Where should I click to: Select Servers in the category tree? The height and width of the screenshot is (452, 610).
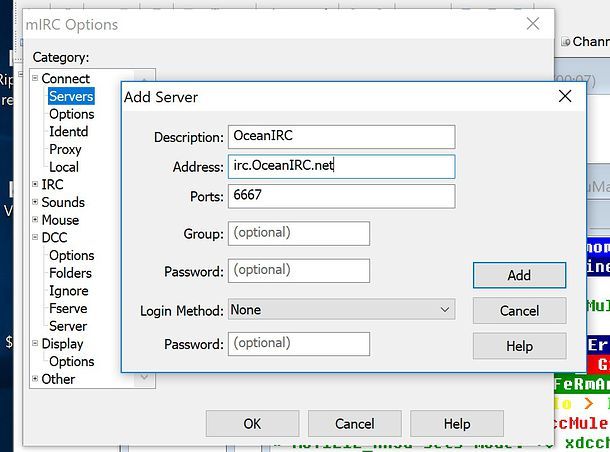pos(71,96)
